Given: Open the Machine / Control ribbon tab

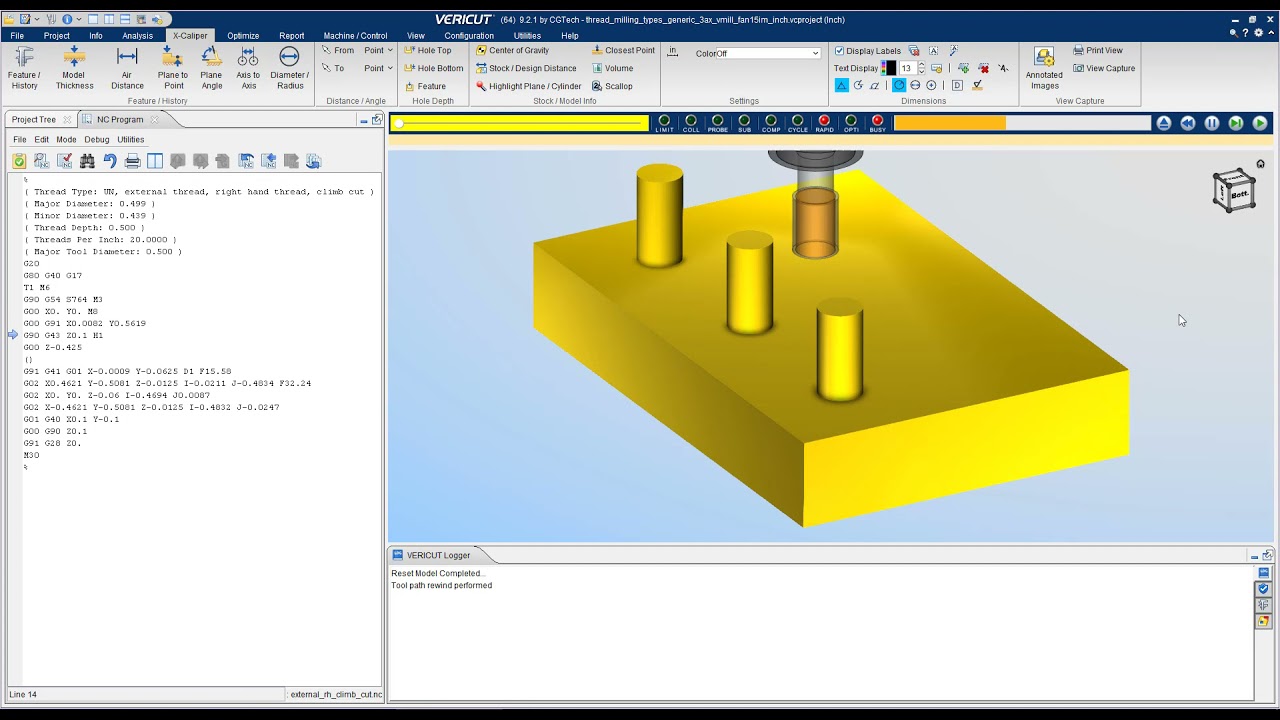Looking at the screenshot, I should pyautogui.click(x=355, y=35).
